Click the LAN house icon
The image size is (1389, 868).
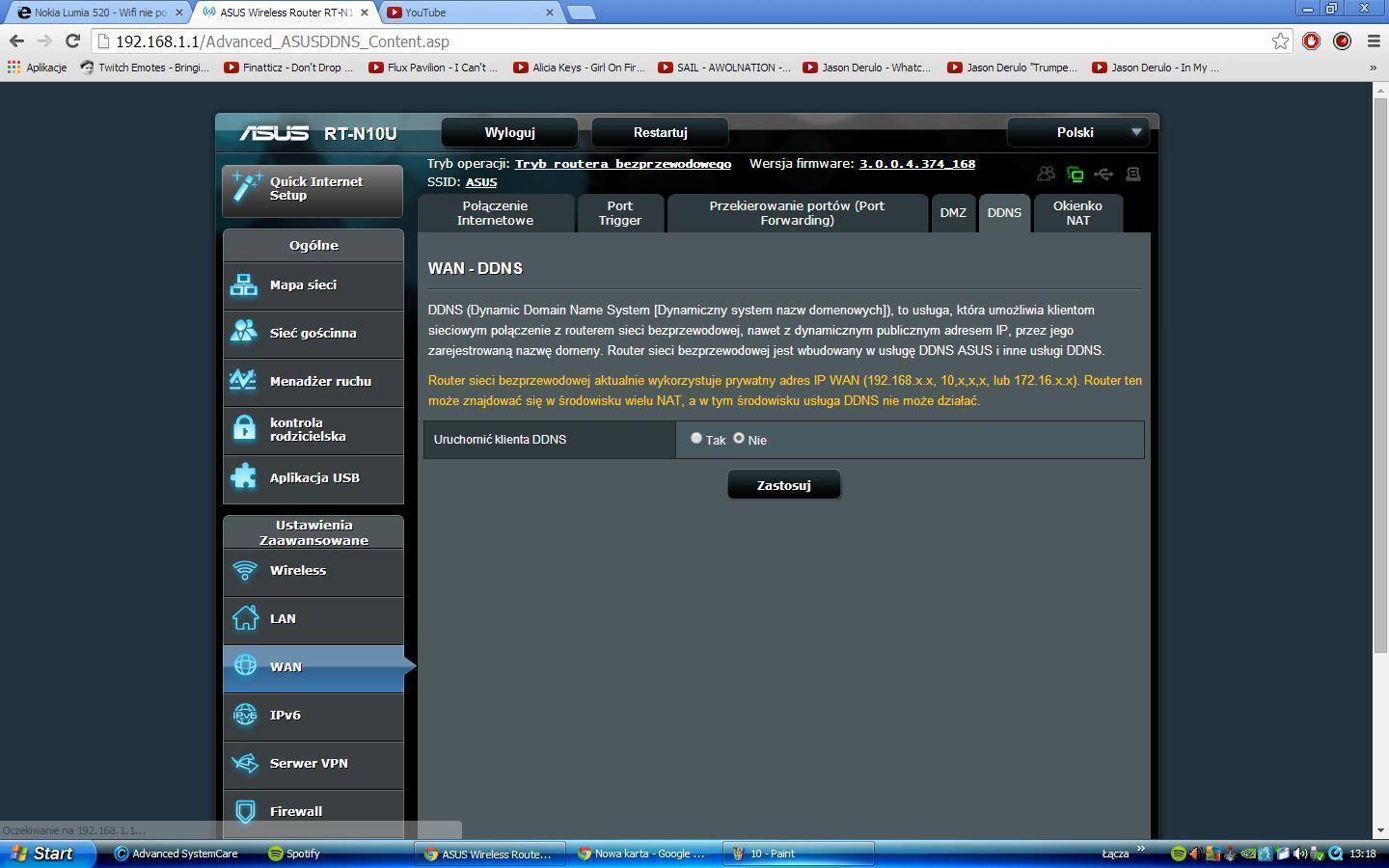click(x=245, y=618)
